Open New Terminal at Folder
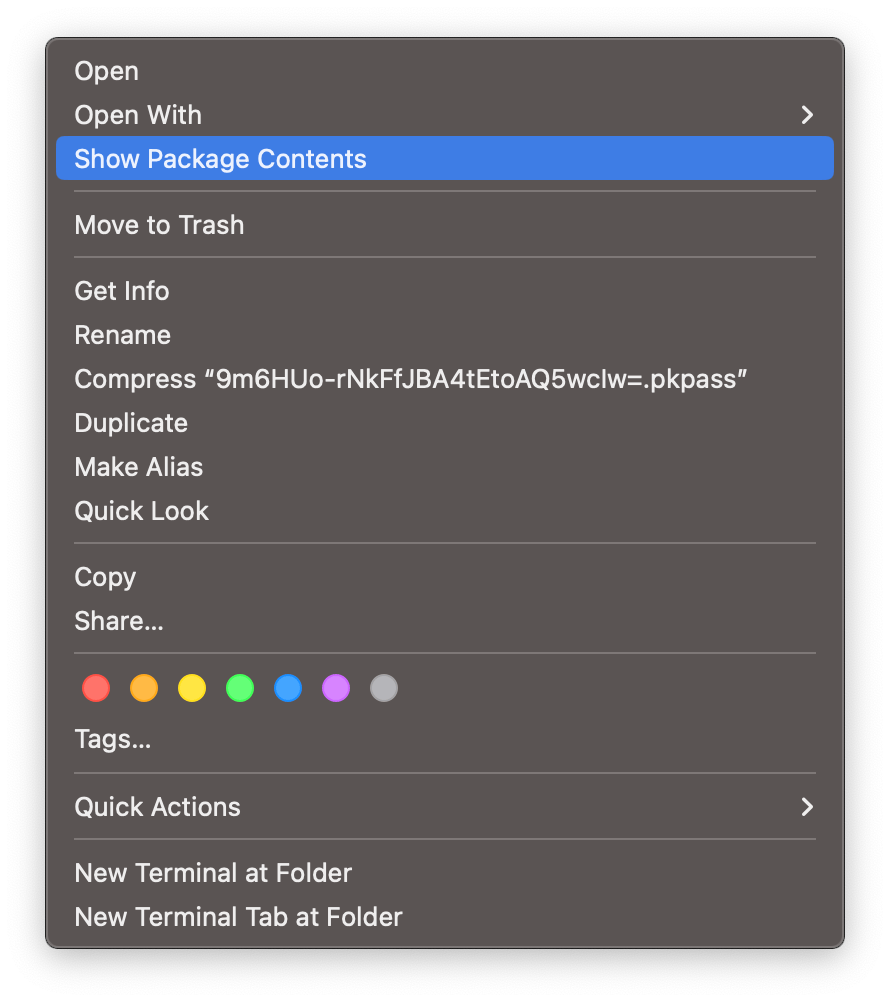Image resolution: width=890 pixels, height=1002 pixels. (x=213, y=873)
